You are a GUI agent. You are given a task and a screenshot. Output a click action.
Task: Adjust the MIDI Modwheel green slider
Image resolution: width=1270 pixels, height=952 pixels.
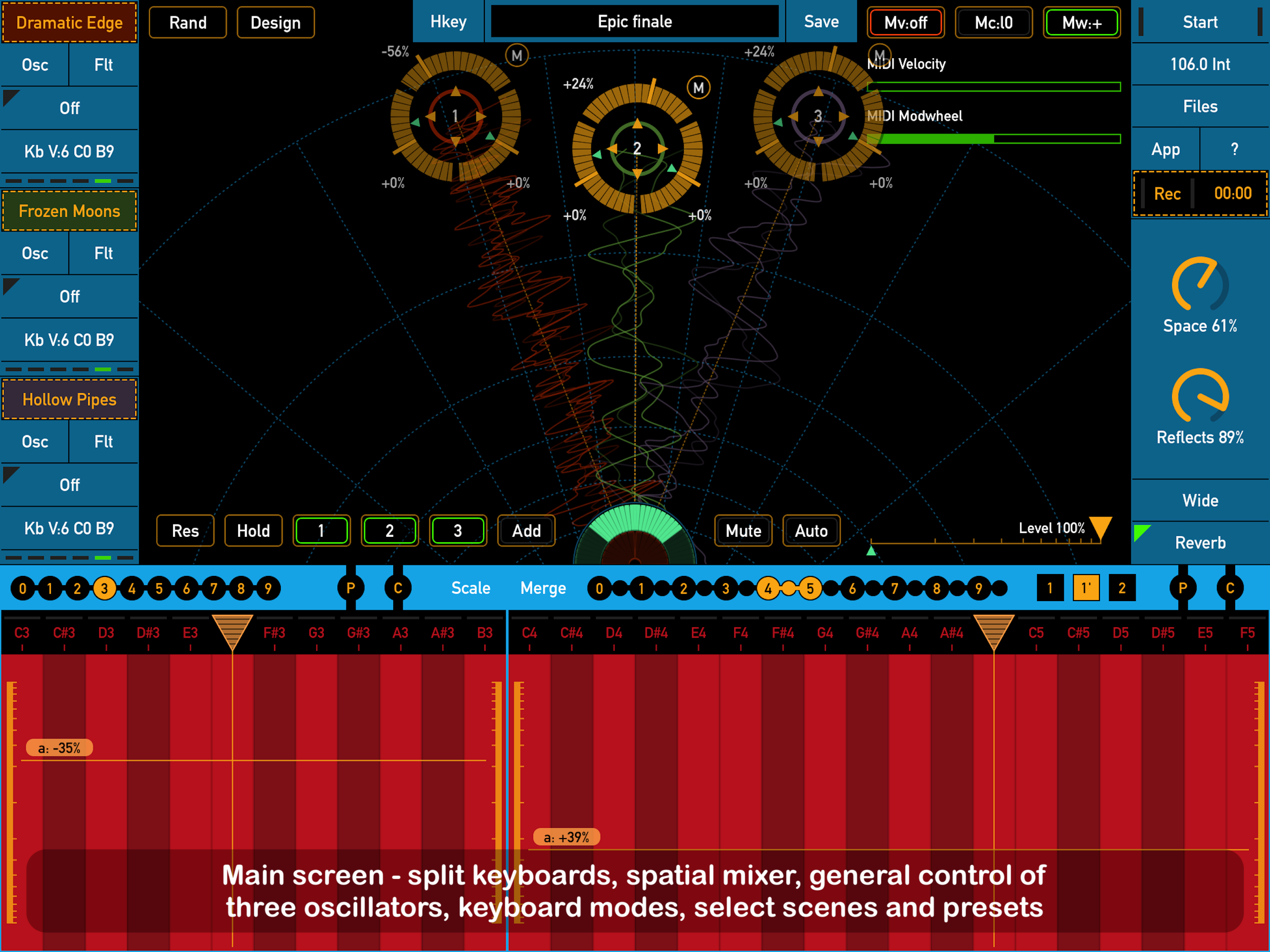(x=993, y=139)
